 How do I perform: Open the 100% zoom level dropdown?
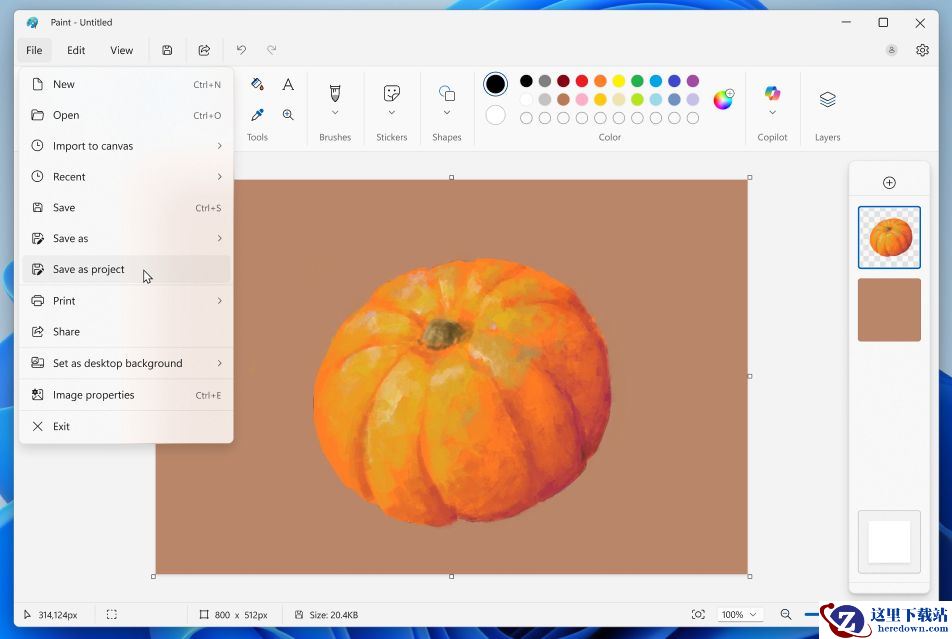click(x=740, y=614)
